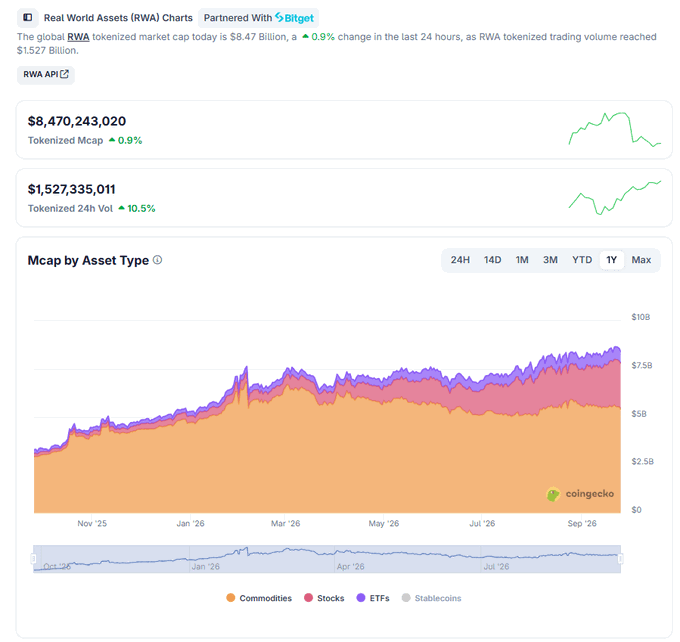Screen dimensions: 680x642
Task: Click the Sep '26 x-axis label
Action: coord(582,524)
